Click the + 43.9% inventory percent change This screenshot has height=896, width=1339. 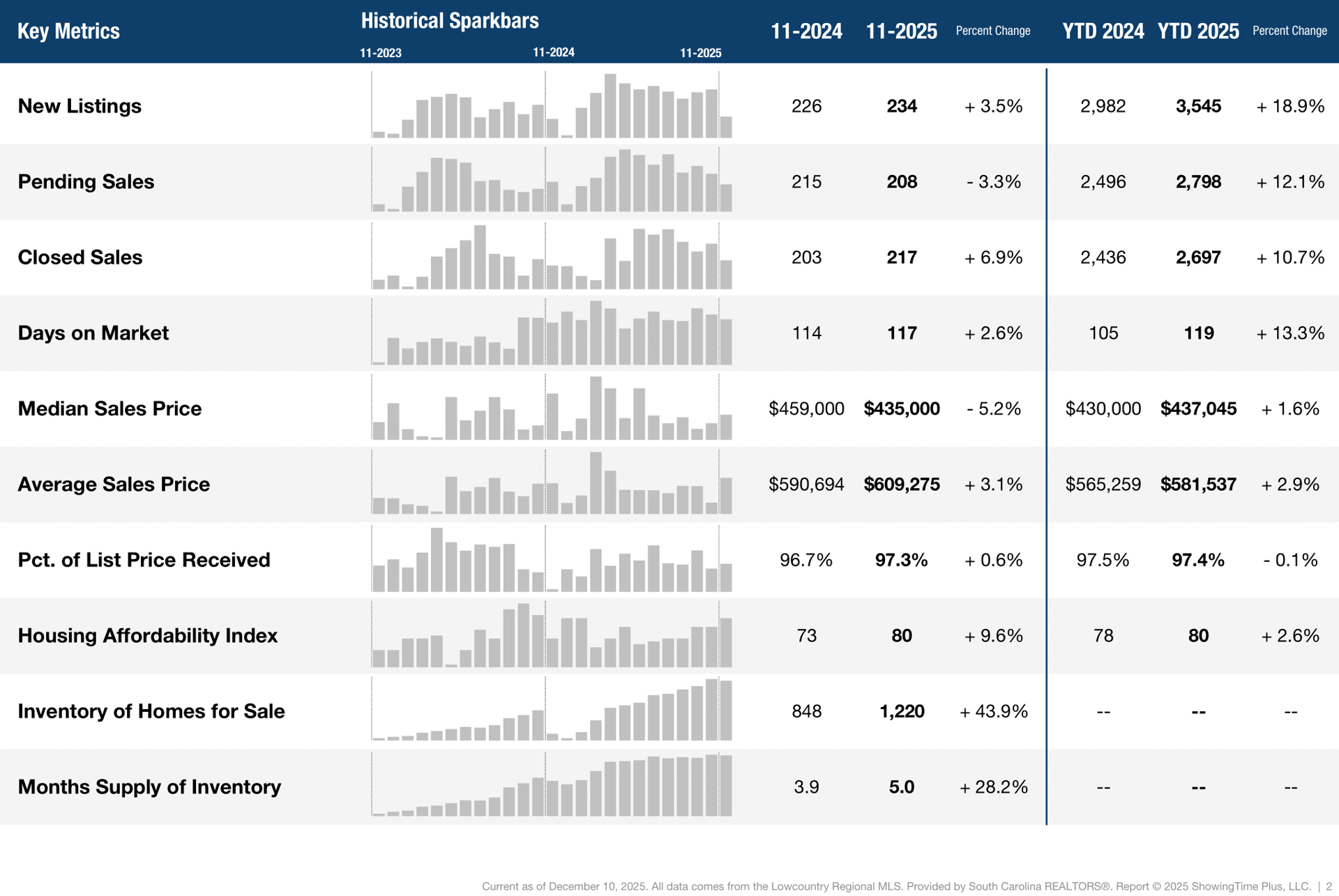click(x=993, y=711)
